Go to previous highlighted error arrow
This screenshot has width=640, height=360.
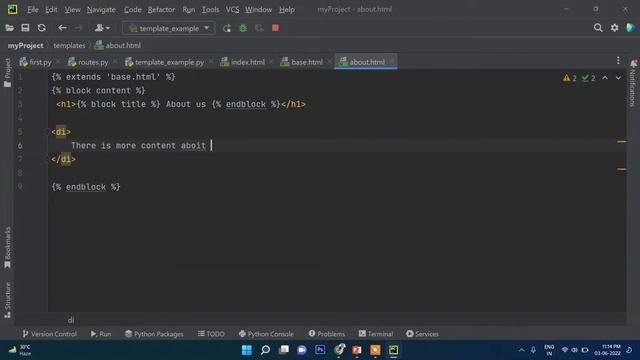(605, 78)
